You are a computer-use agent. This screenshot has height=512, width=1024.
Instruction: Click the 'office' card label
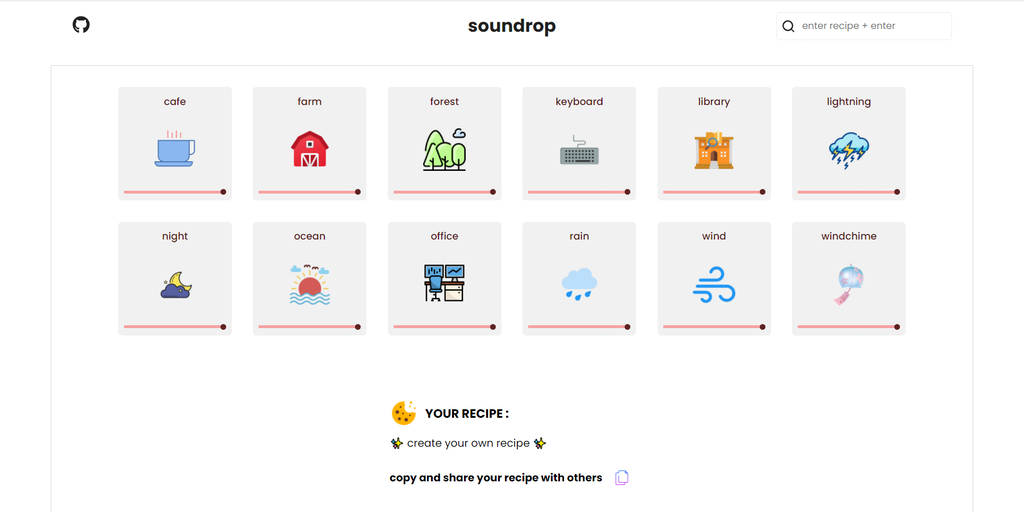point(445,236)
